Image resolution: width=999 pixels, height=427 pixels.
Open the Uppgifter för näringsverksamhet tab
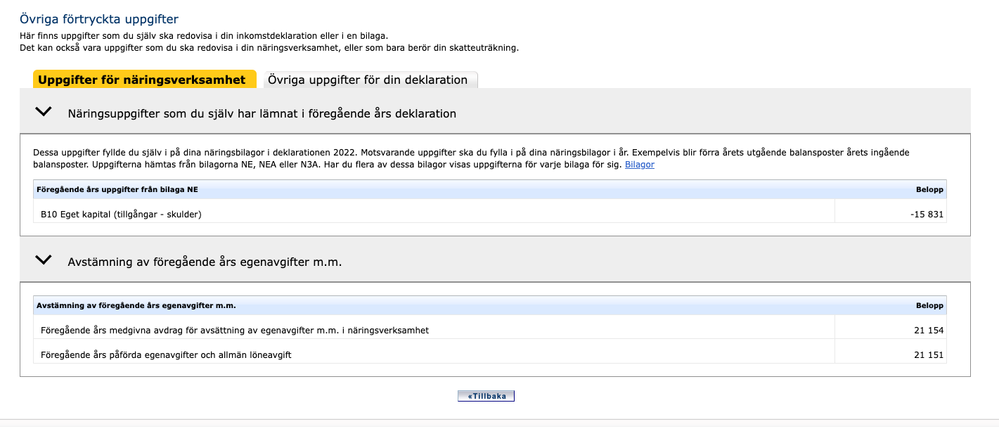[x=145, y=80]
